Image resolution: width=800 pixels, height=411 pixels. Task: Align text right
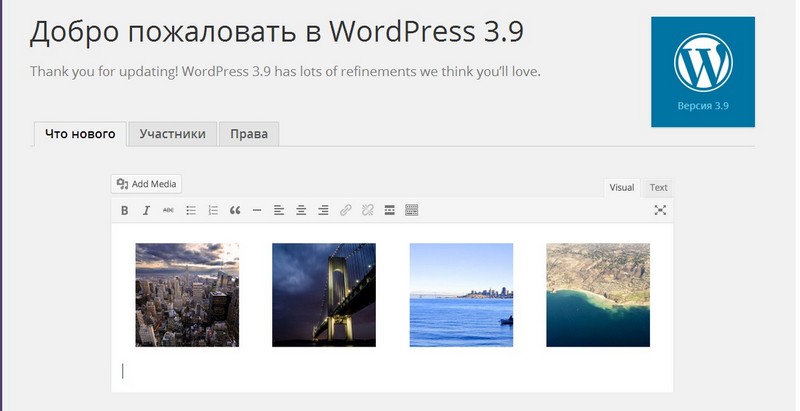pyautogui.click(x=323, y=210)
